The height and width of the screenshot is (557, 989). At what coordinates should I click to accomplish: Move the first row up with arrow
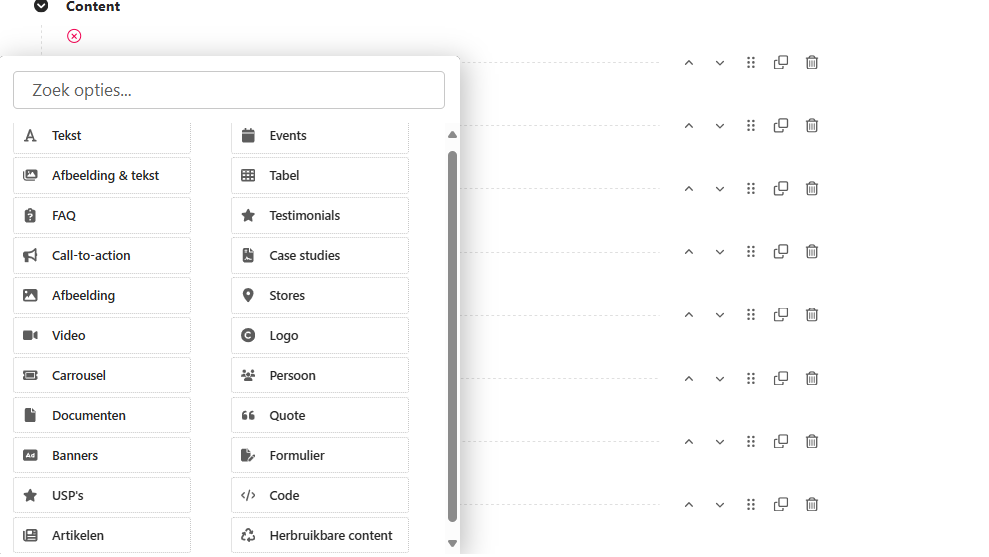pyautogui.click(x=689, y=63)
